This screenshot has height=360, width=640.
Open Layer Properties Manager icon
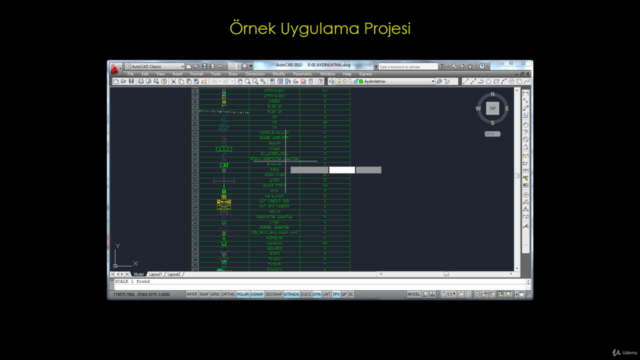(x=332, y=81)
